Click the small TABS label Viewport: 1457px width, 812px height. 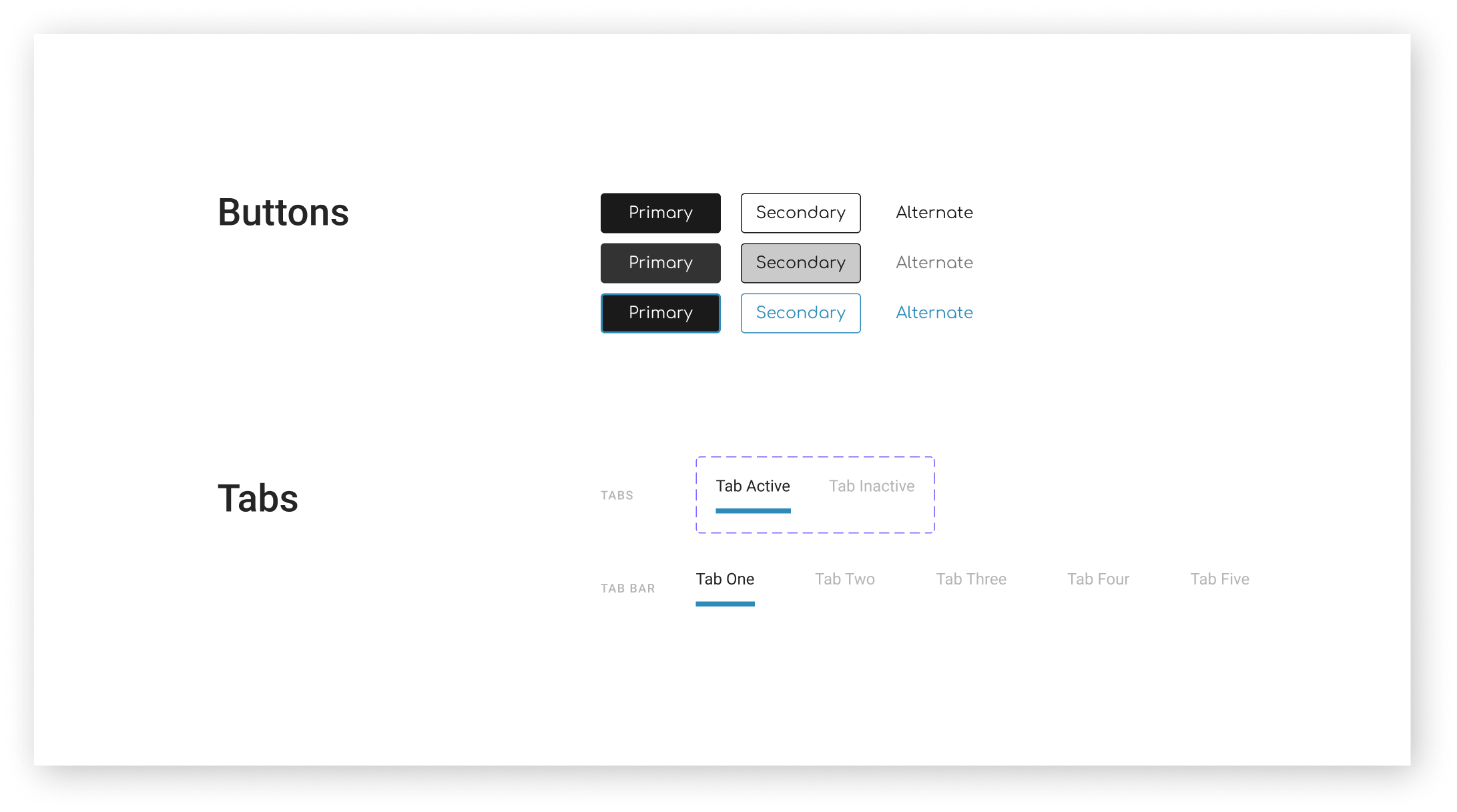tap(617, 495)
